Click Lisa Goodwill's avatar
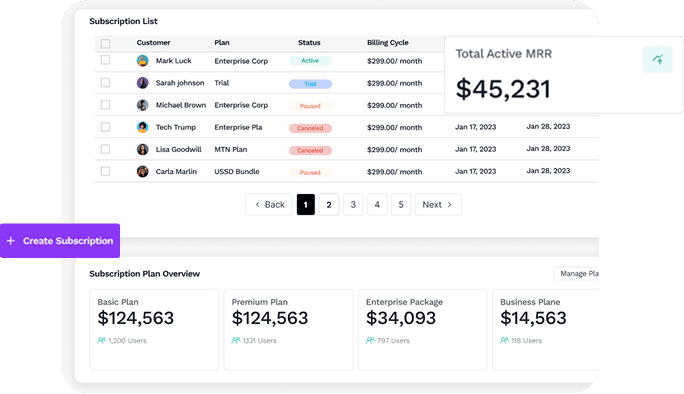Viewport: 684px width, 394px height. click(143, 150)
